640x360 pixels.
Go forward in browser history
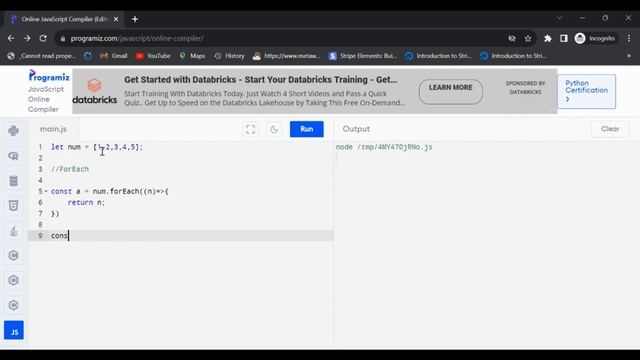click(27, 38)
